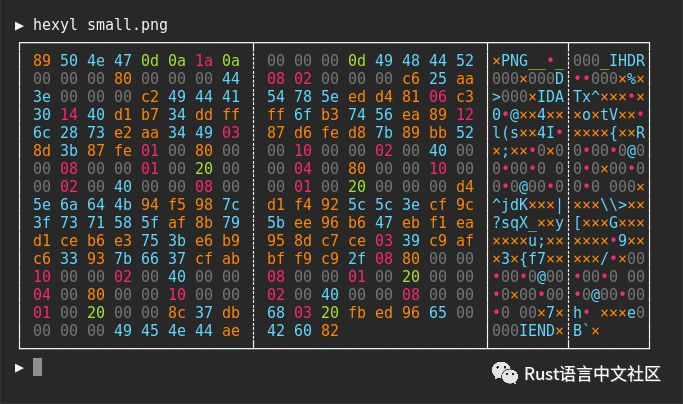Click the orange hex byte "f5"
683x404 pixels.
click(177, 204)
